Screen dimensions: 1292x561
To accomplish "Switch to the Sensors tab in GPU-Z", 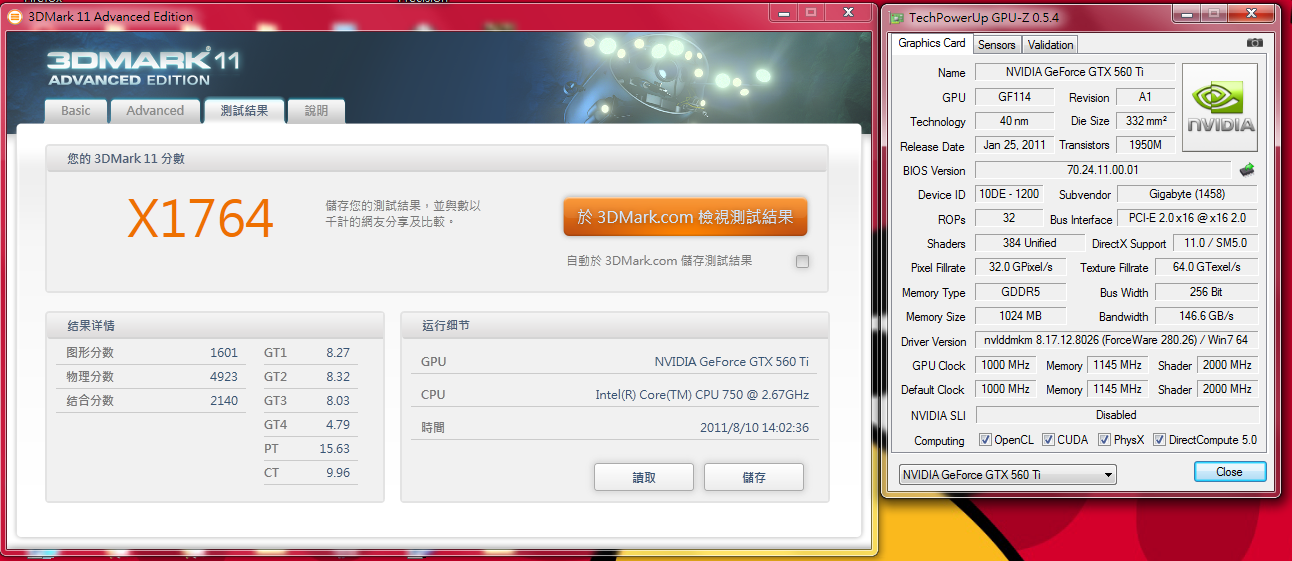I will (997, 45).
